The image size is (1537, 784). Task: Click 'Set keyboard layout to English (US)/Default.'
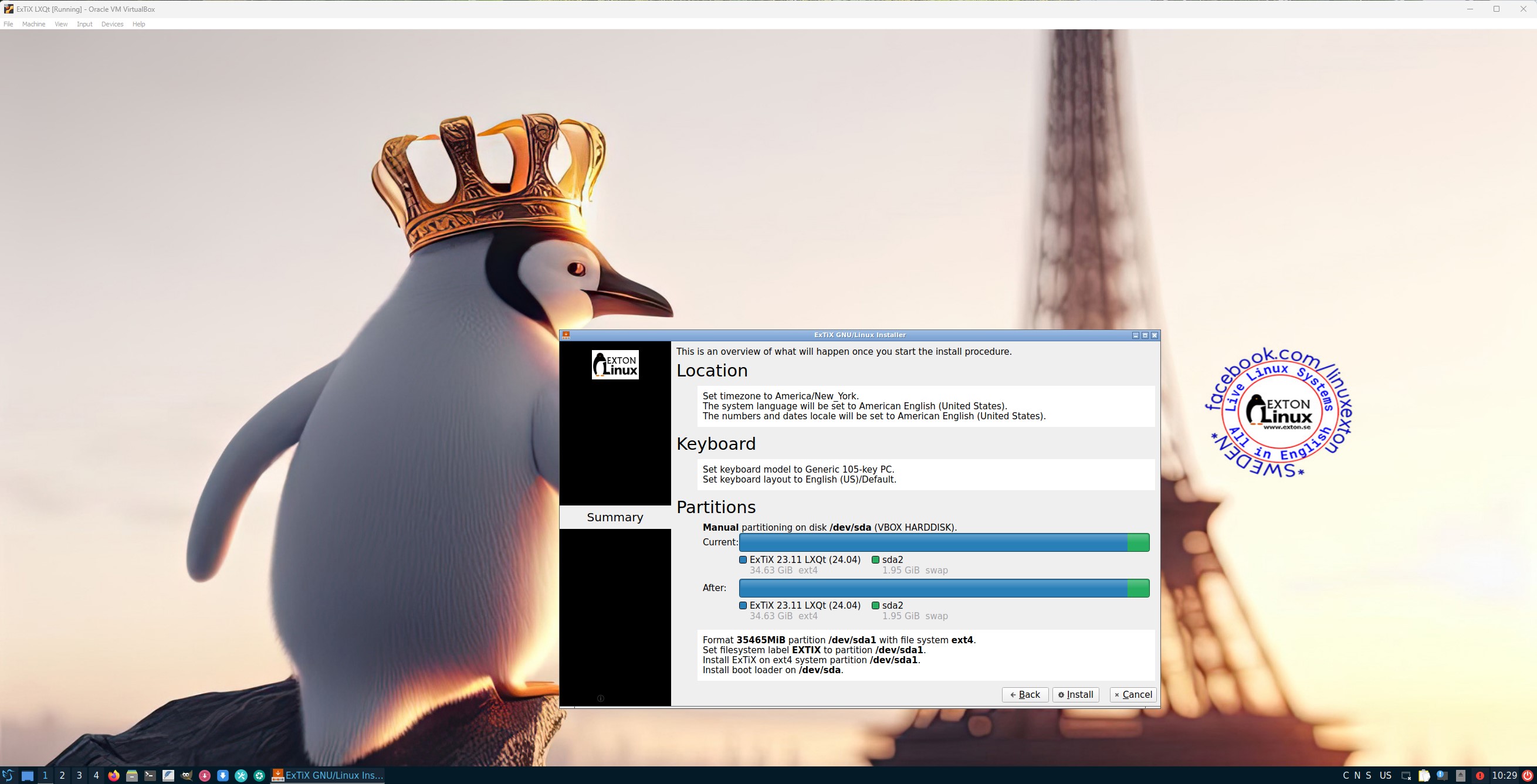tap(800, 479)
